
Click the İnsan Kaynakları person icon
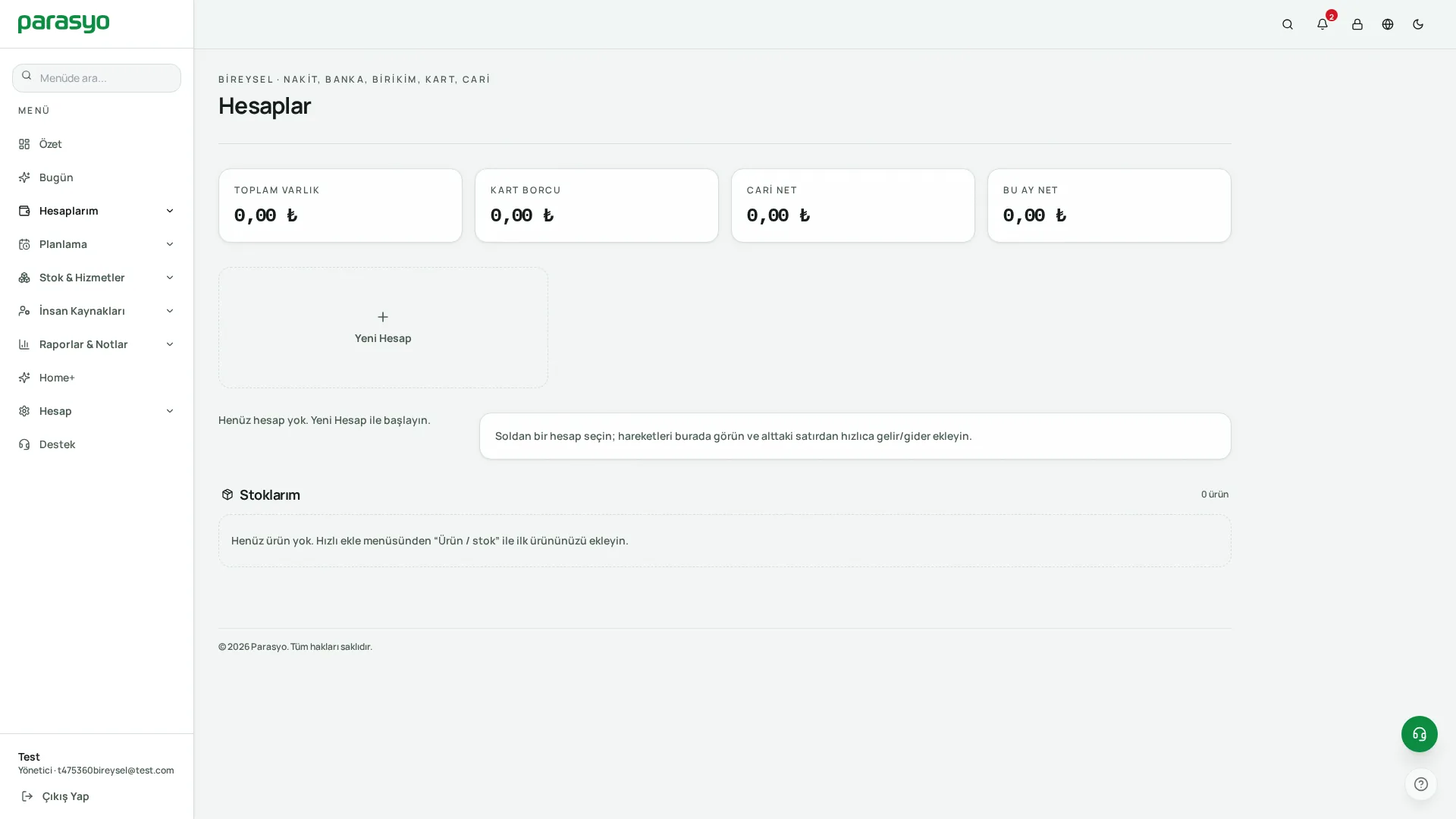[24, 311]
